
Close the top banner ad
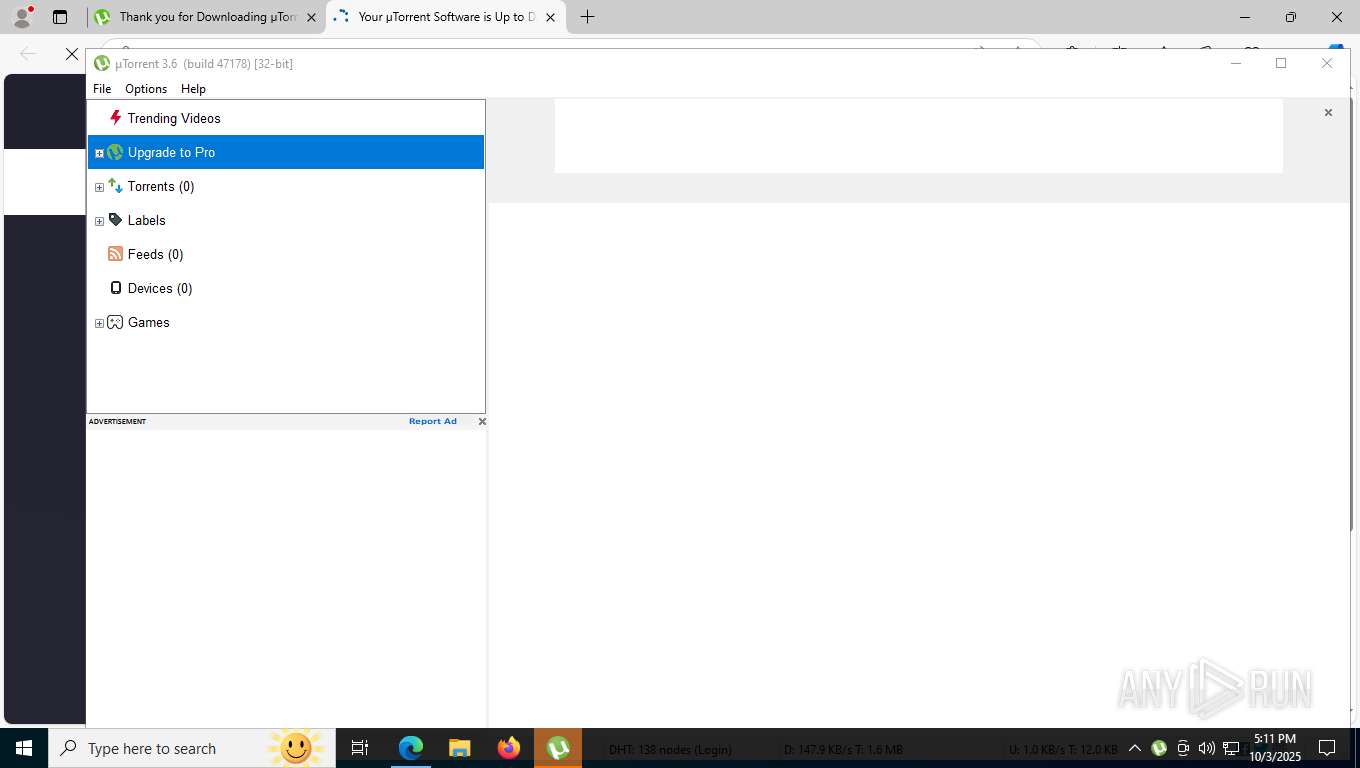tap(1328, 113)
